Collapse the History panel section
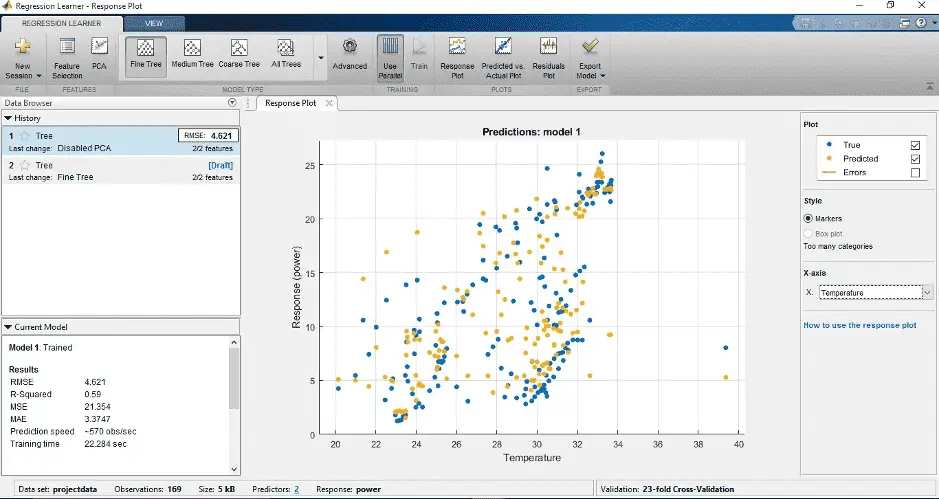The width and height of the screenshot is (939, 499). [x=8, y=118]
